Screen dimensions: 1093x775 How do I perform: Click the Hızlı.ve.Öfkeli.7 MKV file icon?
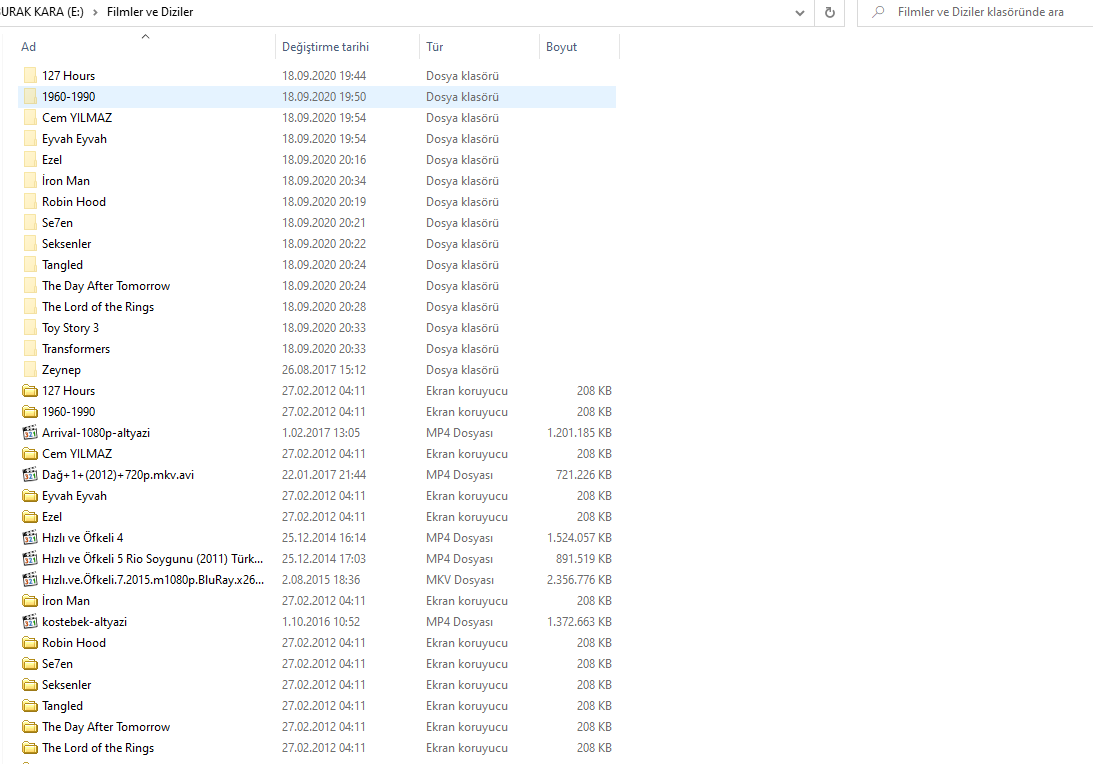pyautogui.click(x=29, y=580)
